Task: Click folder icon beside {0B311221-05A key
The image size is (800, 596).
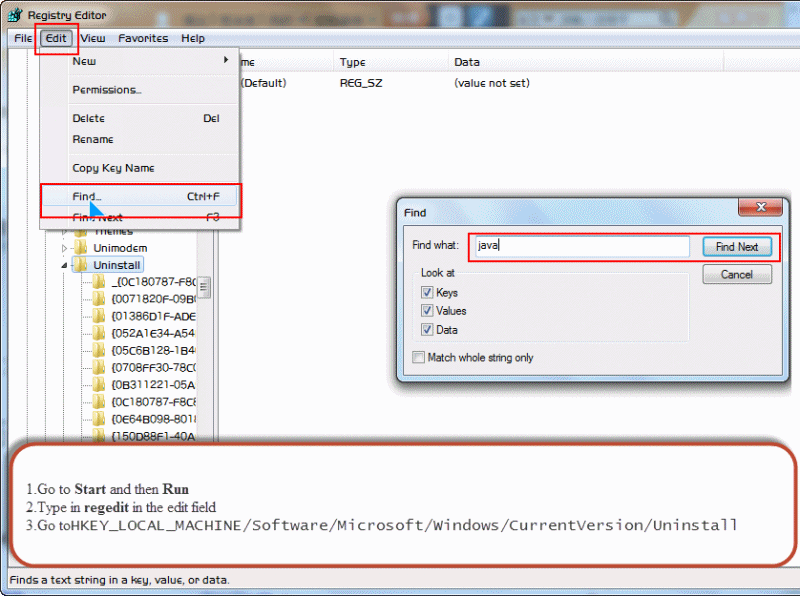Action: pyautogui.click(x=98, y=384)
